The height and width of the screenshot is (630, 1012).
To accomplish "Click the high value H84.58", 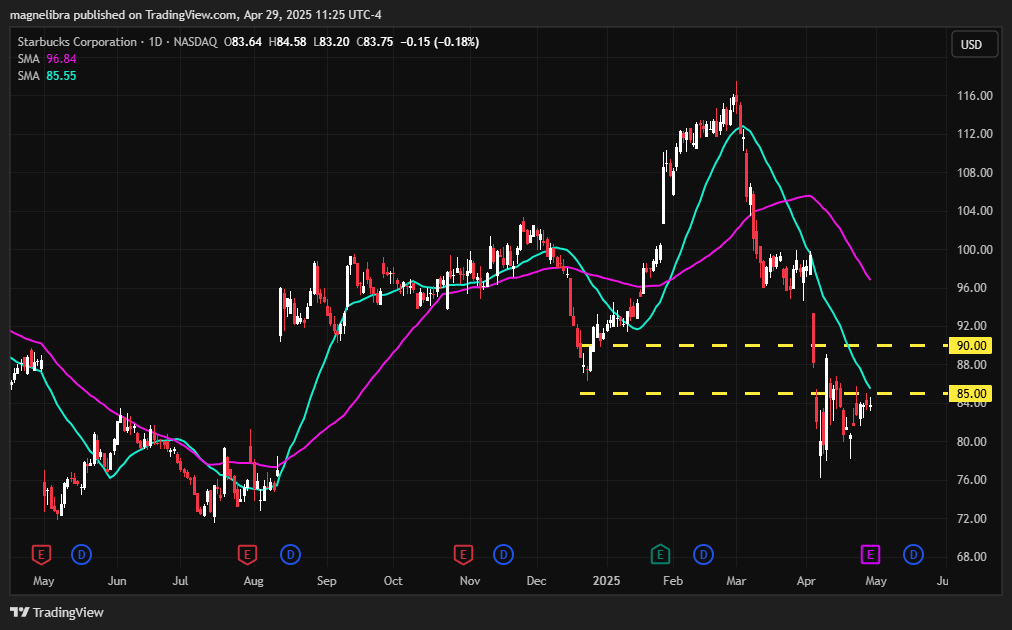I will click(287, 42).
